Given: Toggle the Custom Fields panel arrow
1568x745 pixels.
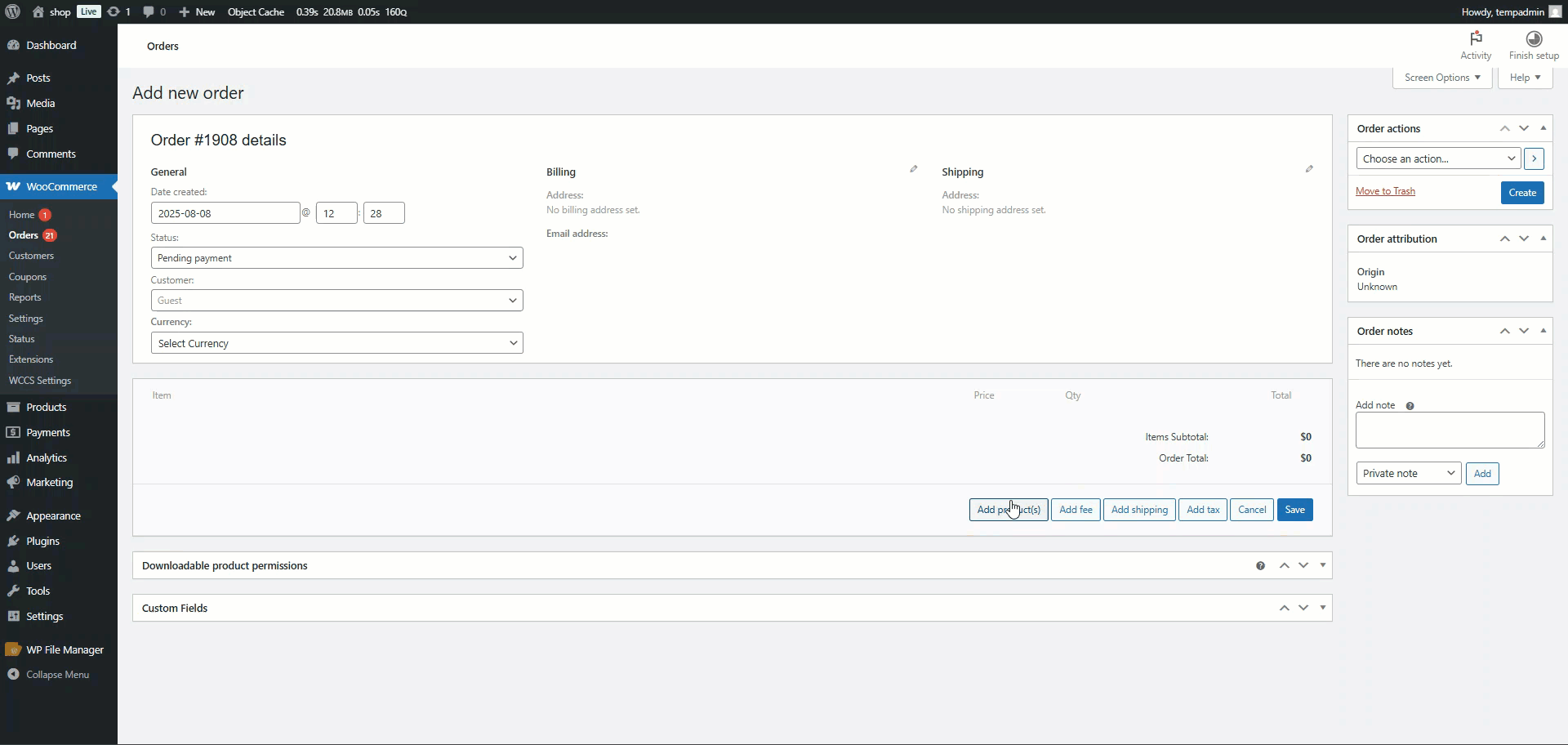Looking at the screenshot, I should 1322,608.
